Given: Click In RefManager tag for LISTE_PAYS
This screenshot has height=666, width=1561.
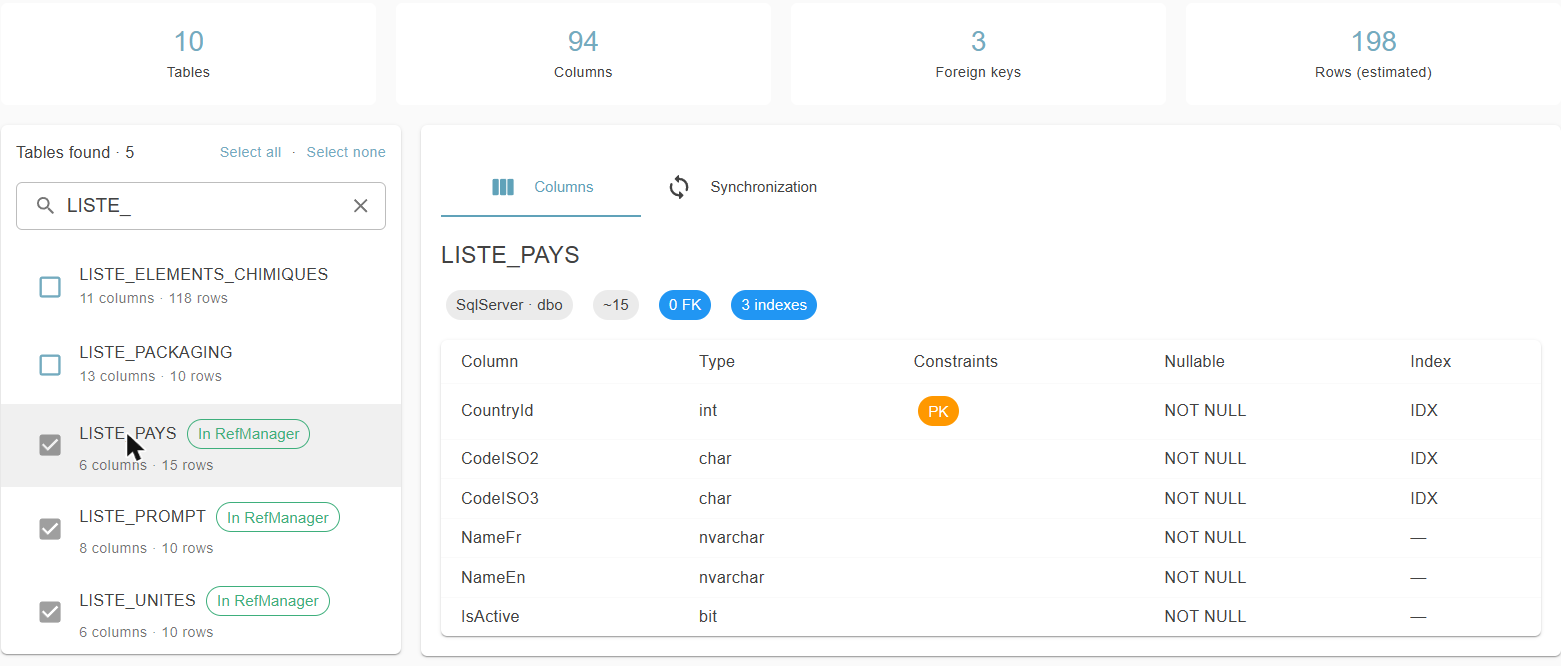Looking at the screenshot, I should [x=249, y=434].
